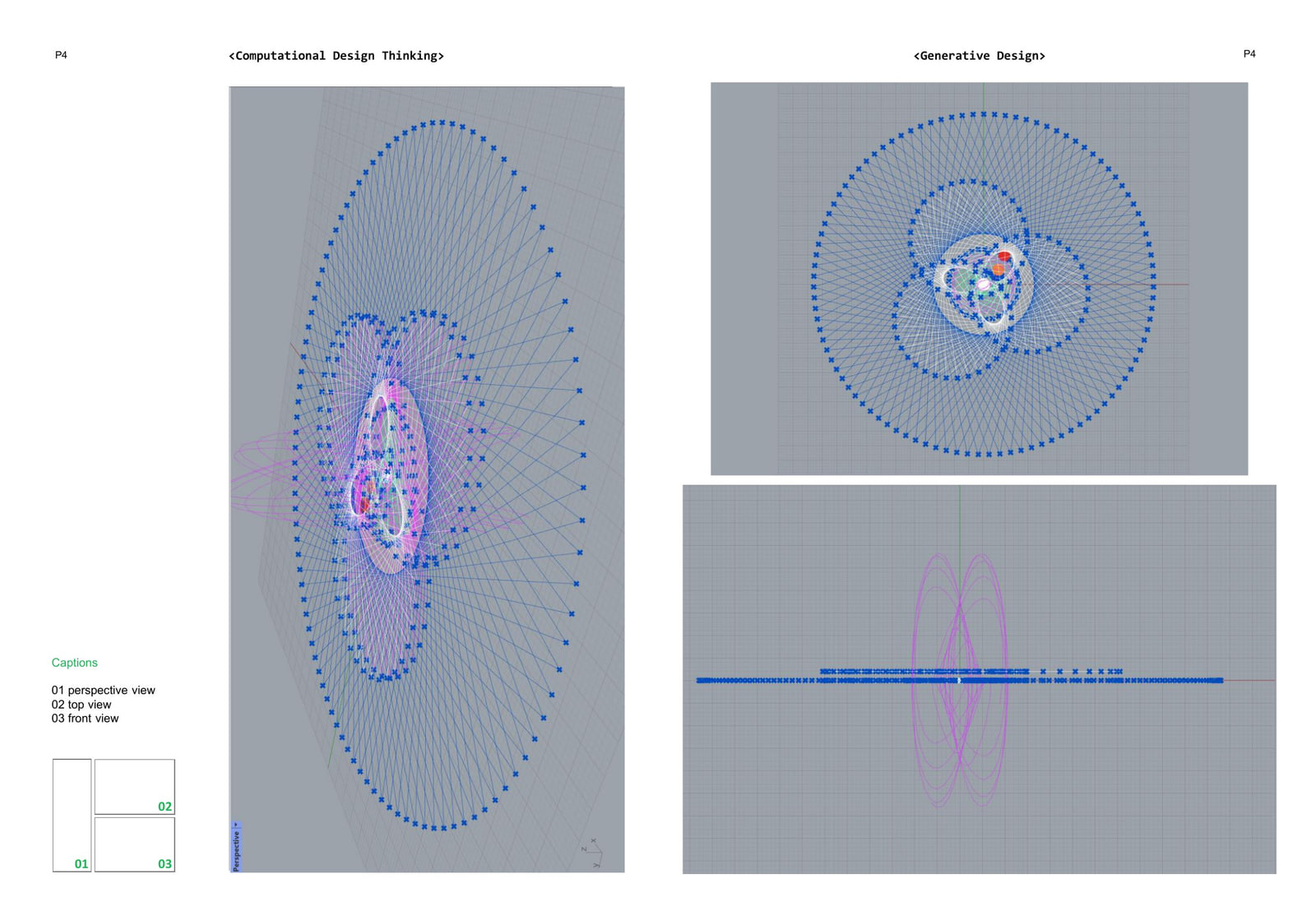
Task: Click the small arrow above the Perspective label
Action: 236,825
